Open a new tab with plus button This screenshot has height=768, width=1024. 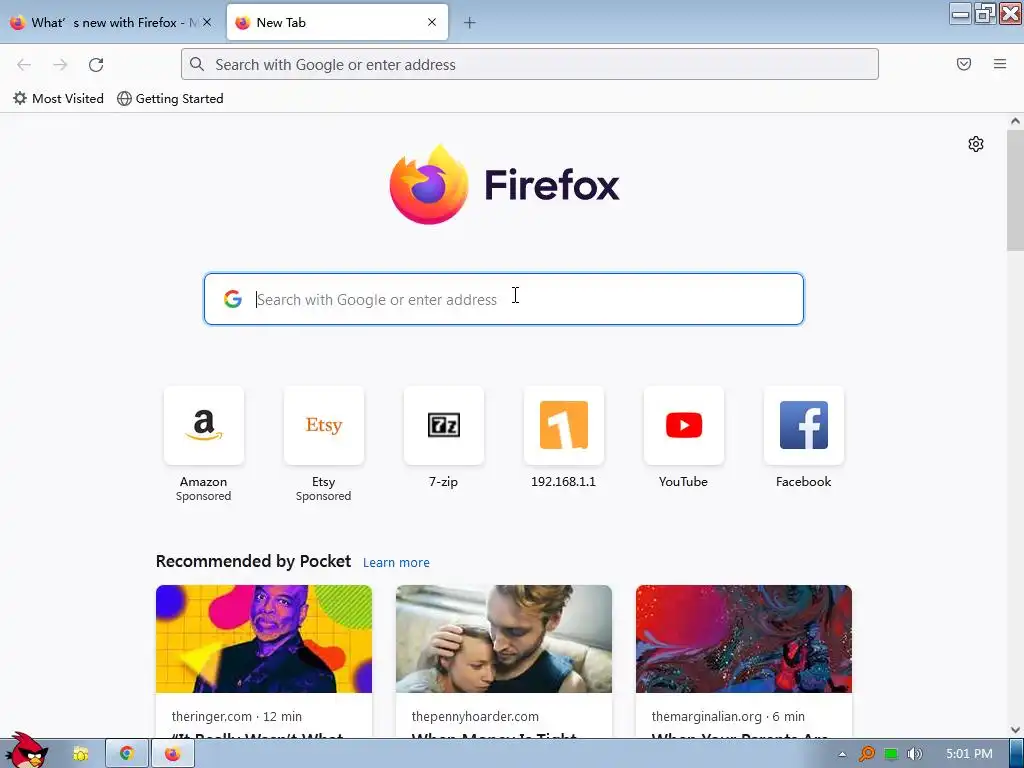point(470,23)
